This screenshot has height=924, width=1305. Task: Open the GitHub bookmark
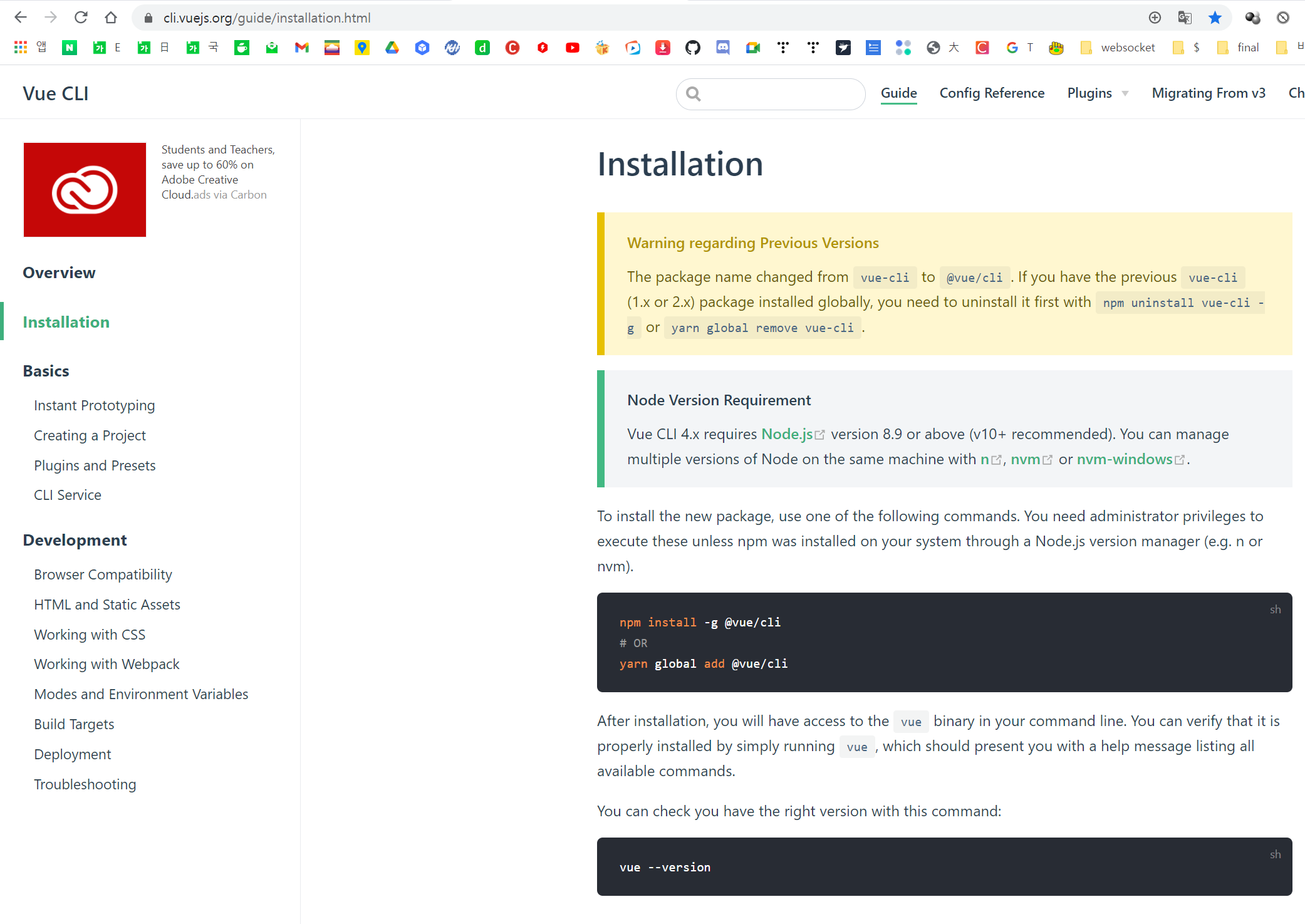click(692, 48)
